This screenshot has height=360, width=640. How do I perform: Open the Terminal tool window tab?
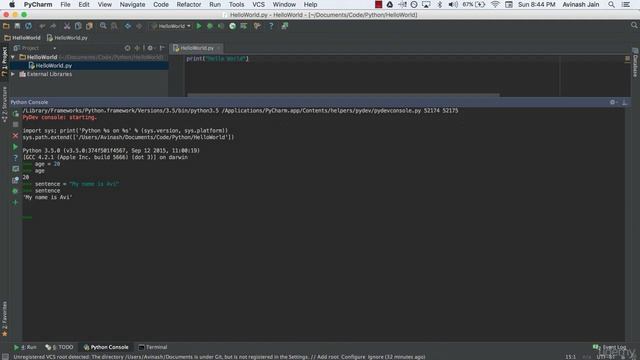coord(153,347)
